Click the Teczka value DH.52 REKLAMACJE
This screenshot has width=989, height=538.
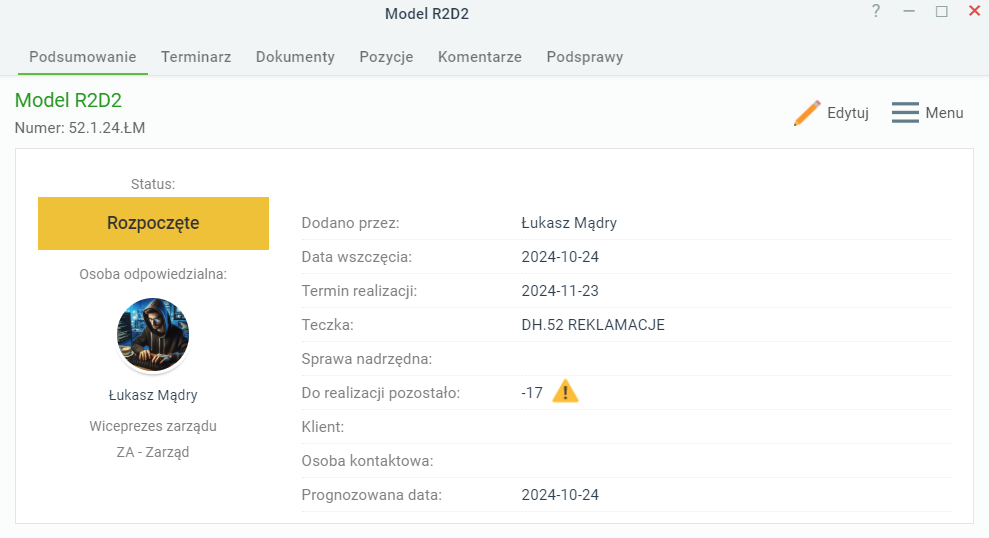593,325
